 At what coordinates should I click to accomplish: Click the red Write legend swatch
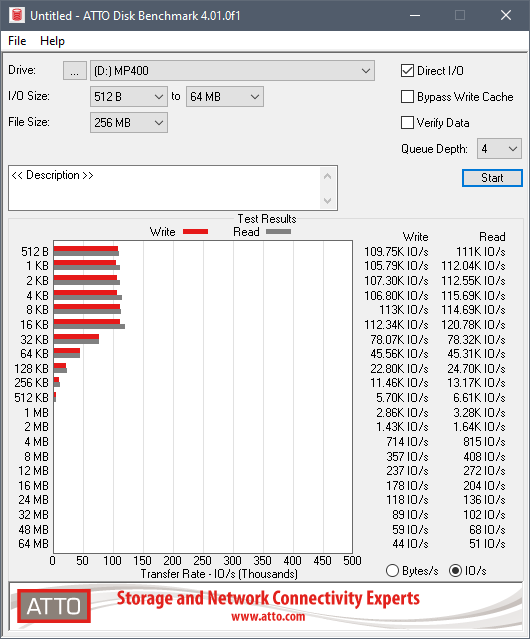(196, 231)
